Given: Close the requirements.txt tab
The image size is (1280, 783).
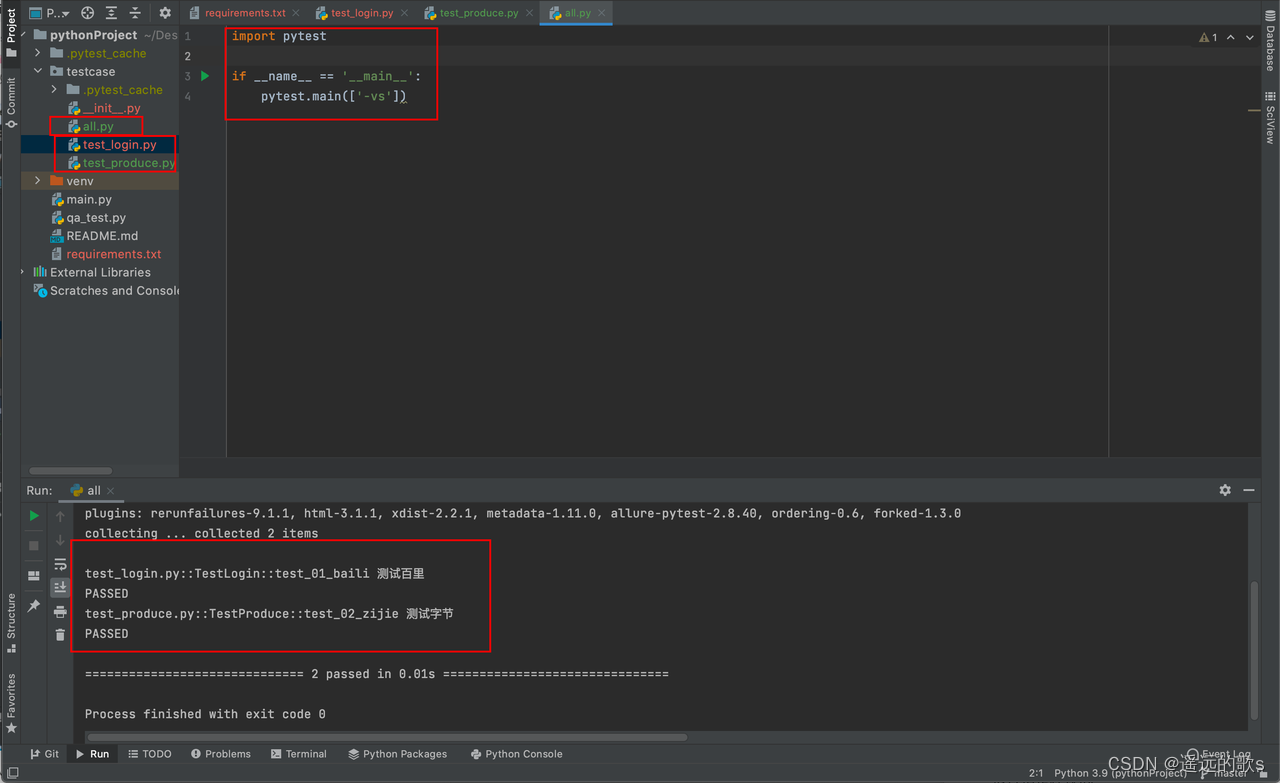Looking at the screenshot, I should pos(297,13).
